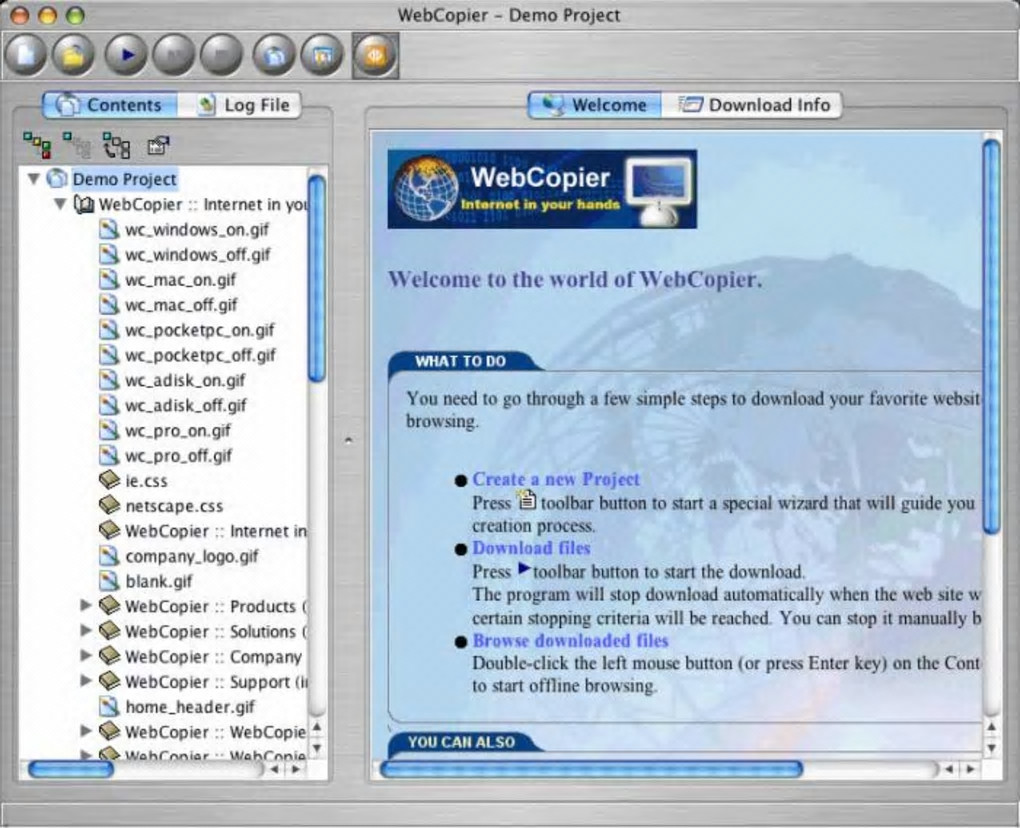Collapse the WebCopier :: Internet in you node

60,204
